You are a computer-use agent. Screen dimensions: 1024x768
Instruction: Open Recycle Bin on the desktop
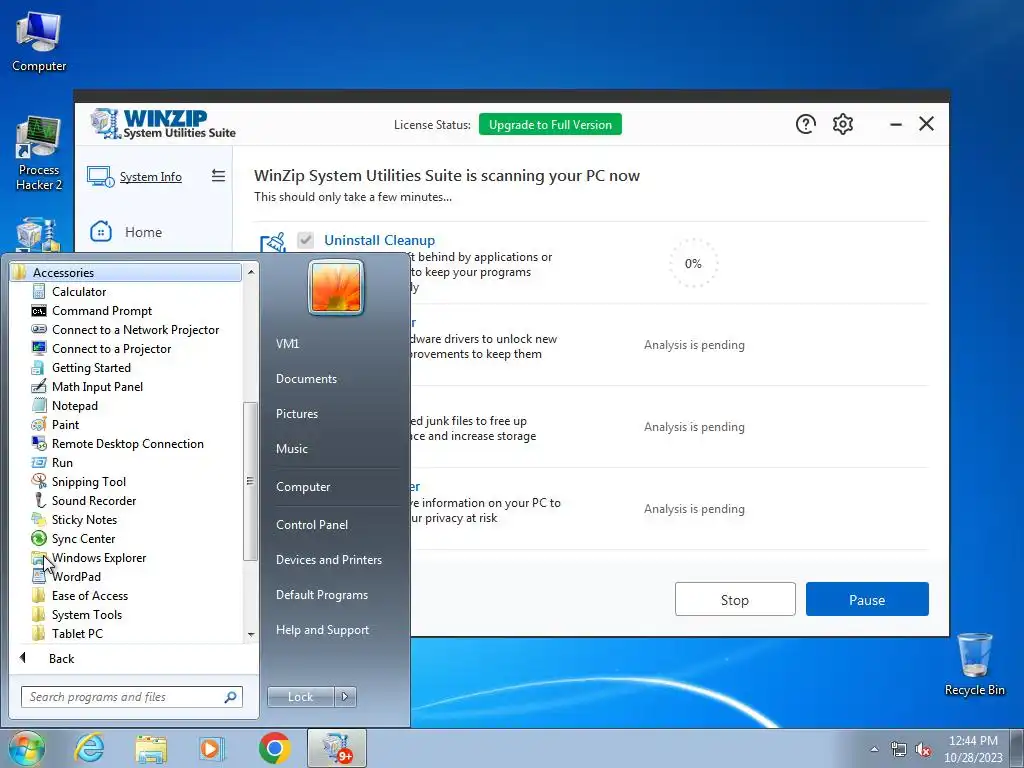974,664
